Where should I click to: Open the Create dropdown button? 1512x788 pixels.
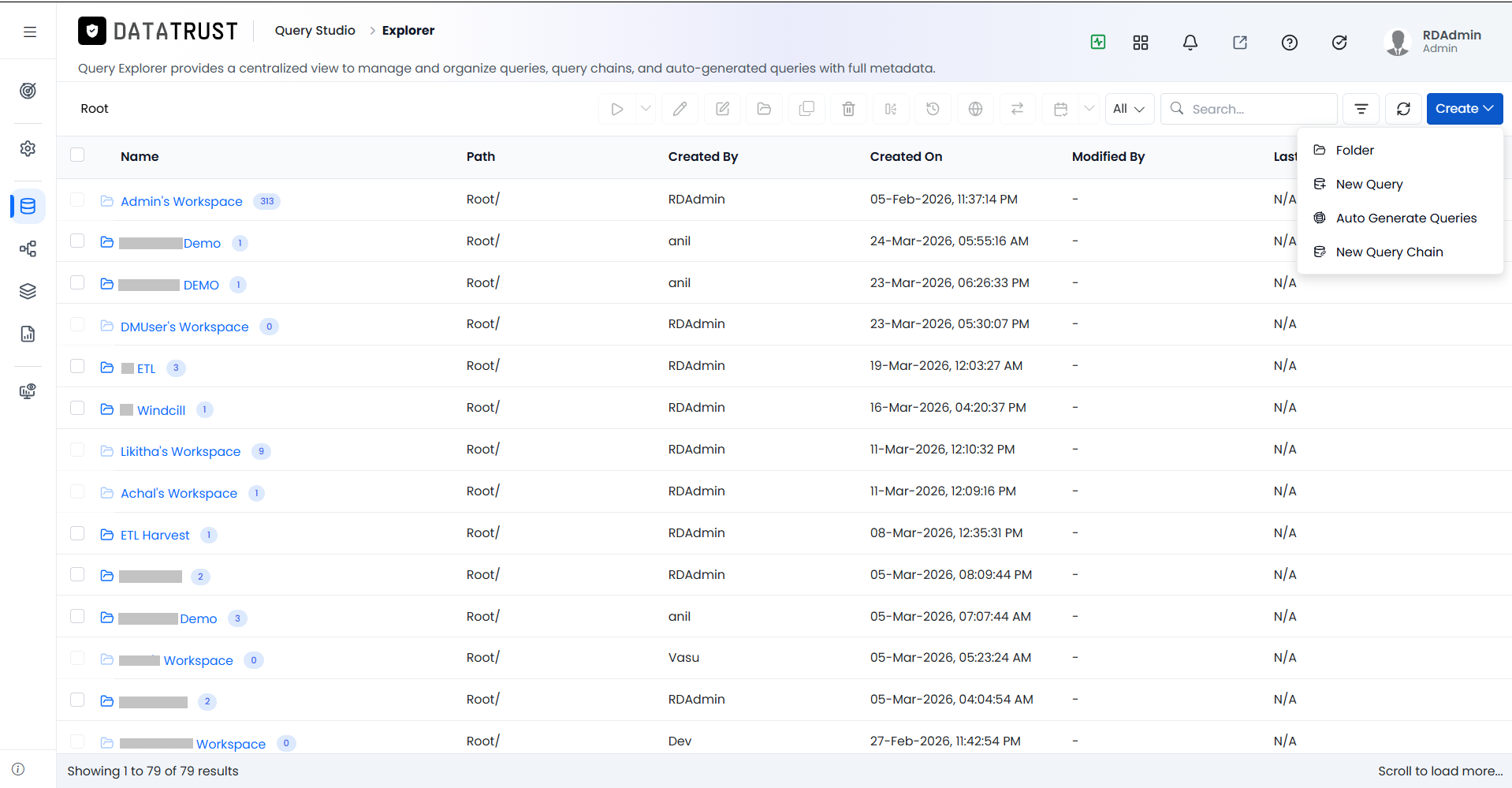tap(1465, 109)
